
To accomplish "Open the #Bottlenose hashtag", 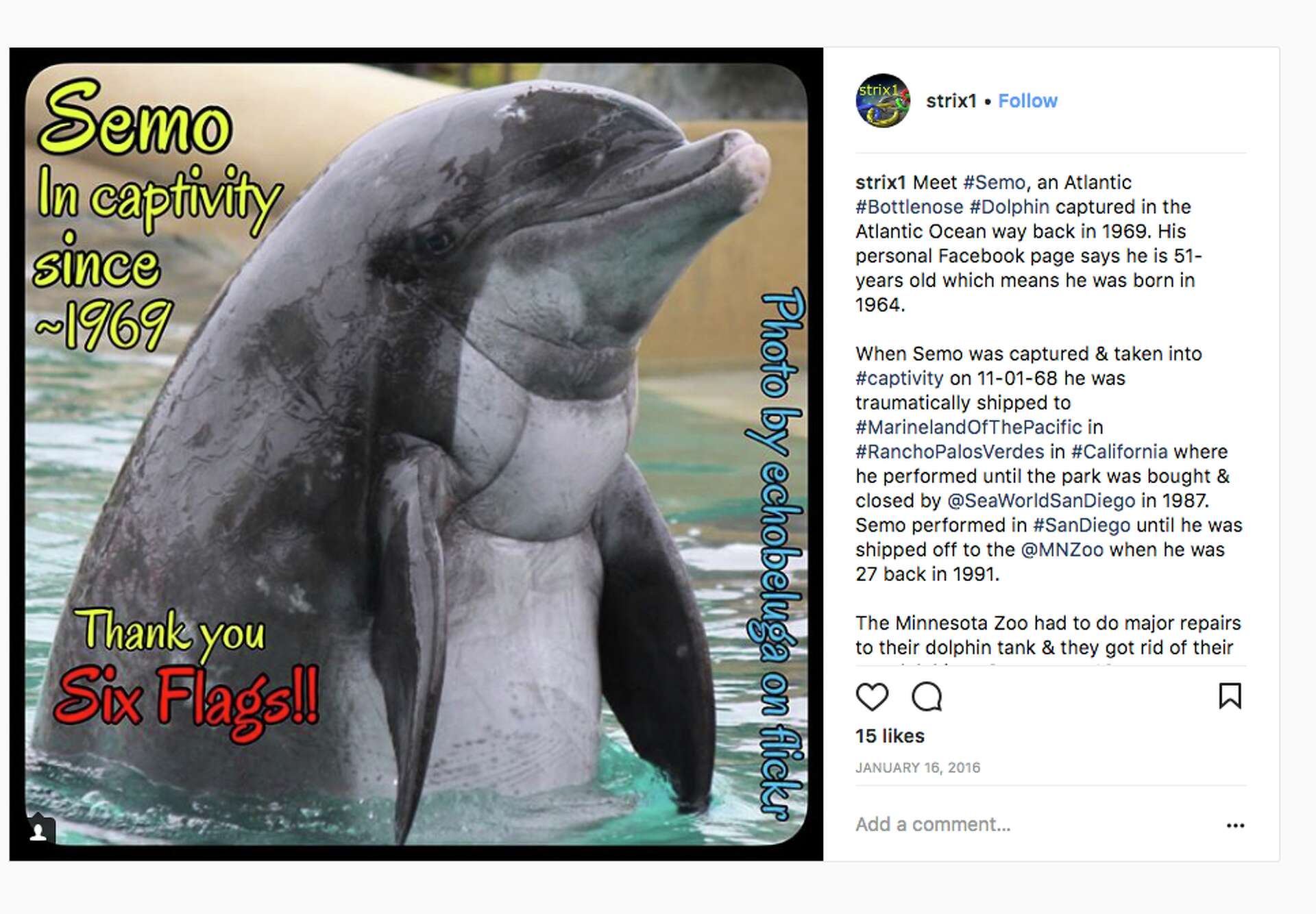I will 909,207.
